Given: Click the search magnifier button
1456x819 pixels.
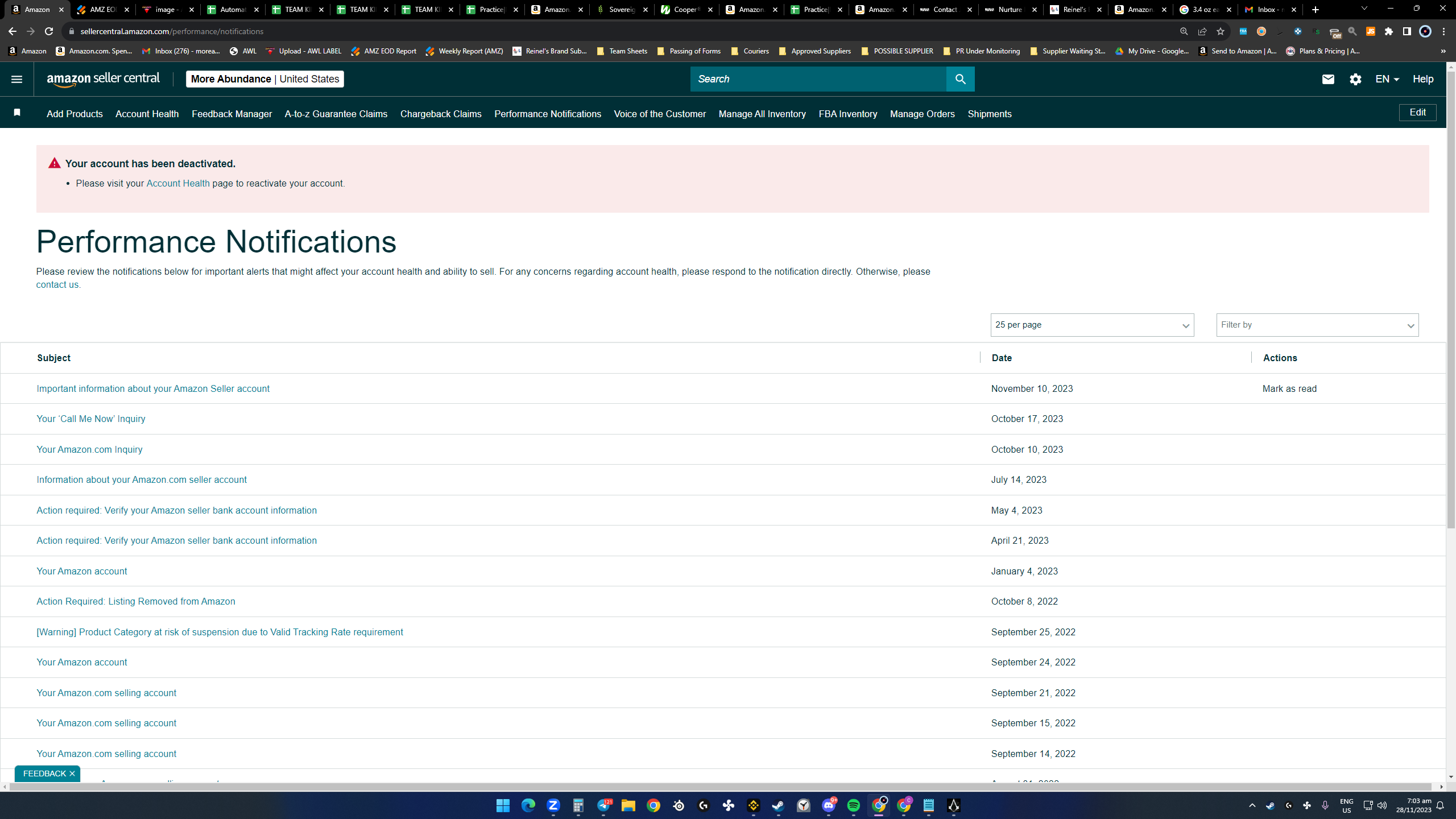Looking at the screenshot, I should (x=960, y=79).
